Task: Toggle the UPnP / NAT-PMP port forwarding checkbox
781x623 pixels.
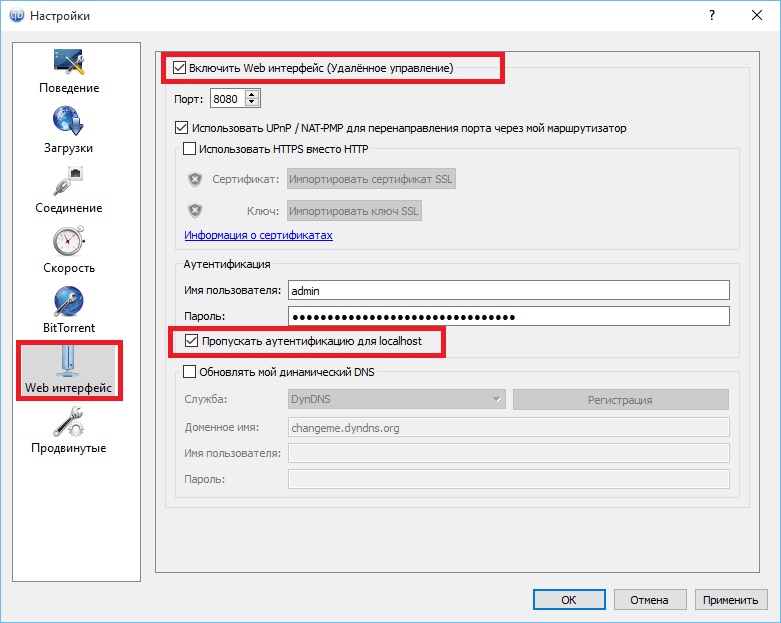Action: coord(181,128)
